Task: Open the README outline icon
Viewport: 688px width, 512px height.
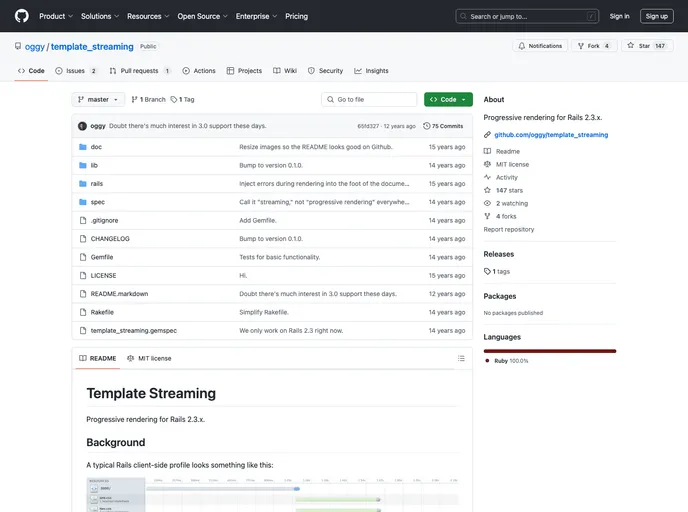Action: pos(460,358)
